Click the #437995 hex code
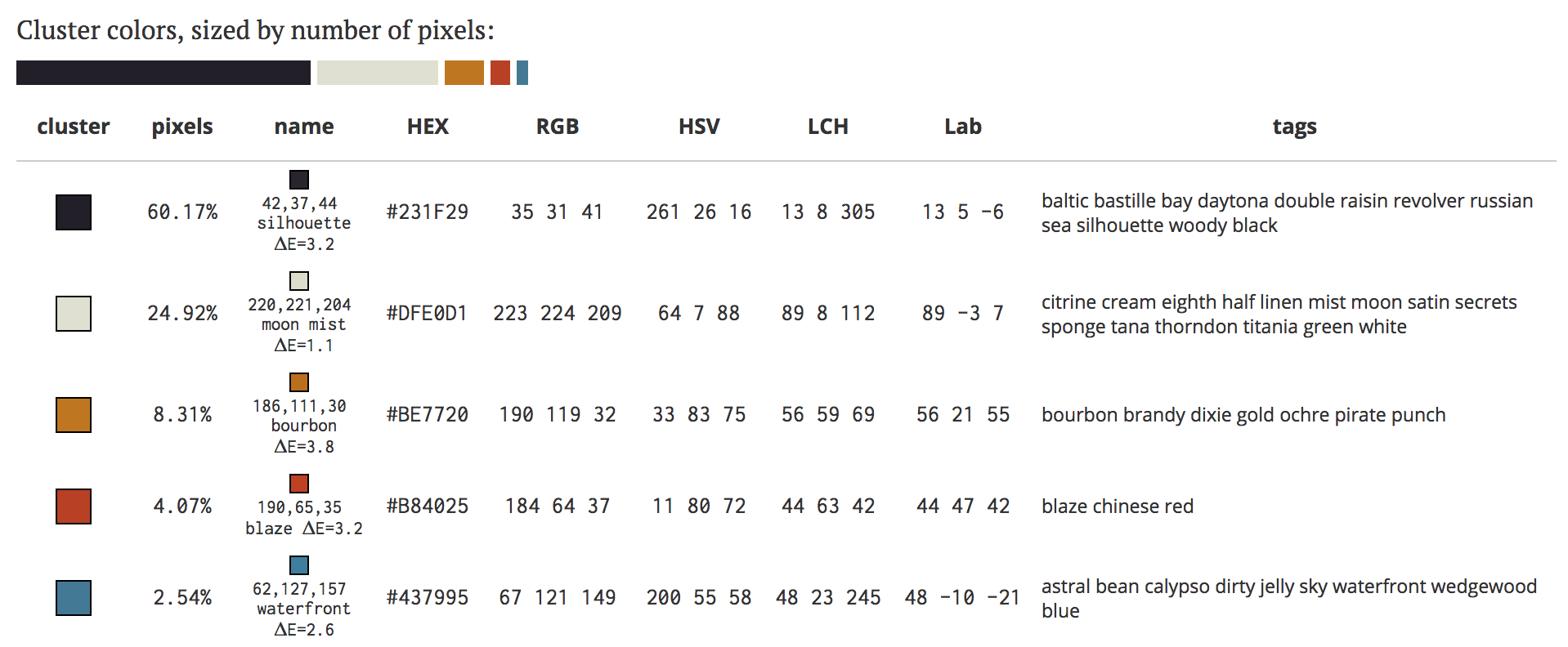Image resolution: width=1568 pixels, height=647 pixels. coord(428,598)
